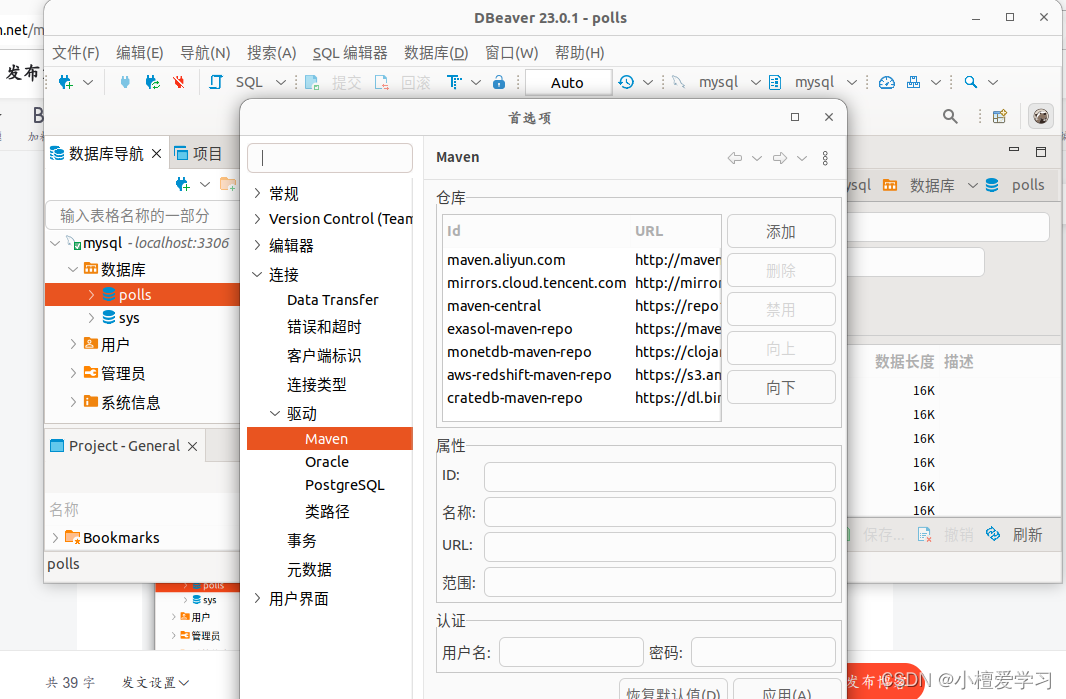Screen dimensions: 1066x699
Task: Click the repository URL input field
Action: click(659, 547)
